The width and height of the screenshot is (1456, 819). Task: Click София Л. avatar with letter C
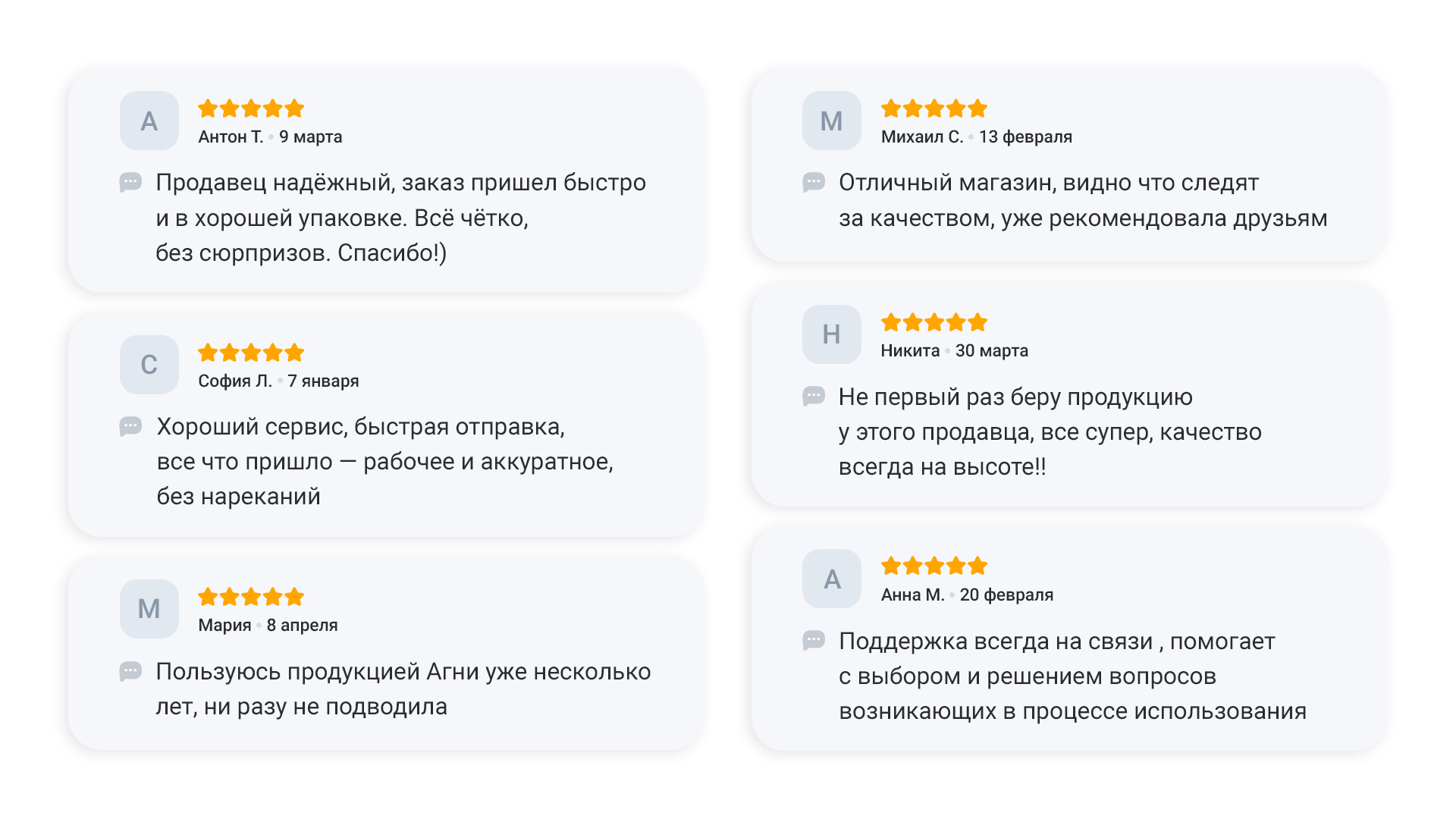[x=149, y=365]
